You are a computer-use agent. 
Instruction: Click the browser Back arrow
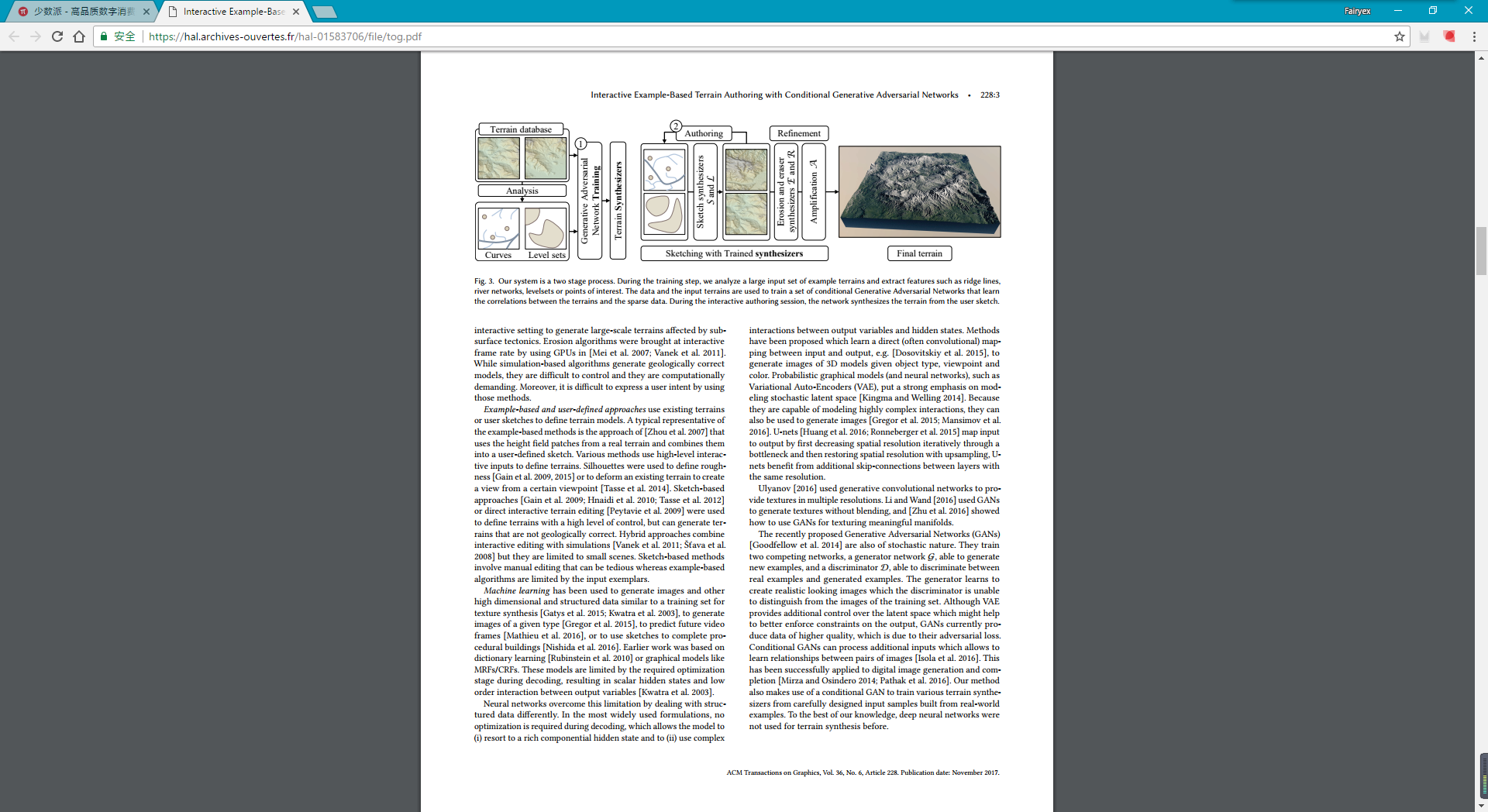coord(14,36)
